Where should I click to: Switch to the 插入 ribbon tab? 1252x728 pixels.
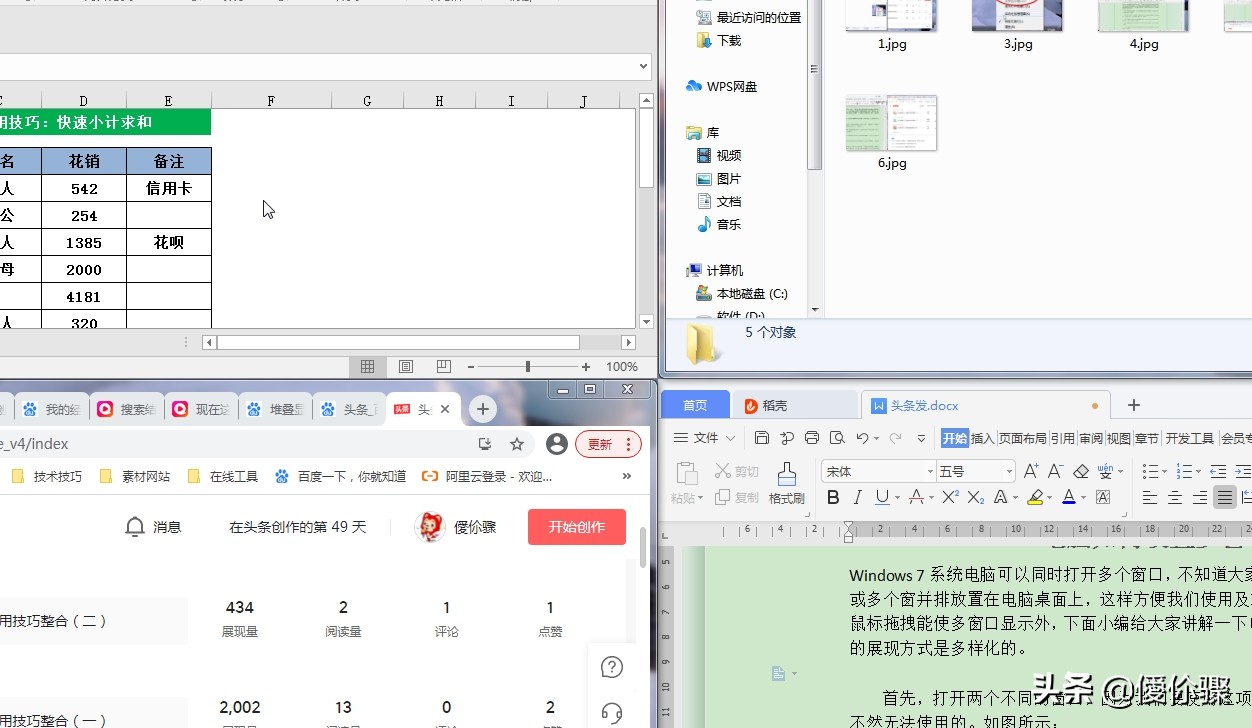coord(984,437)
